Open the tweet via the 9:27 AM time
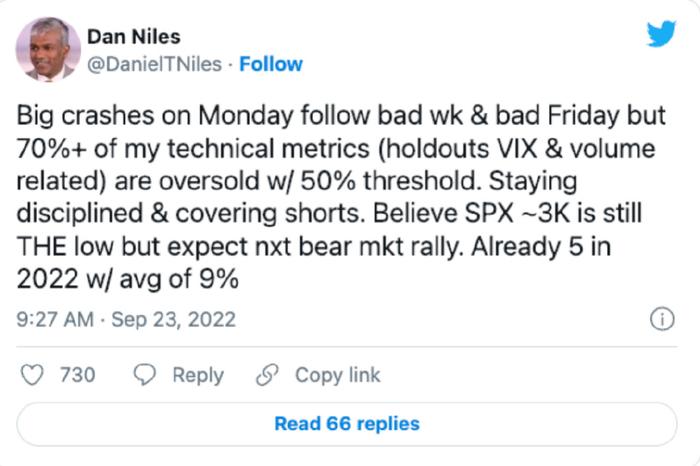 tap(55, 320)
